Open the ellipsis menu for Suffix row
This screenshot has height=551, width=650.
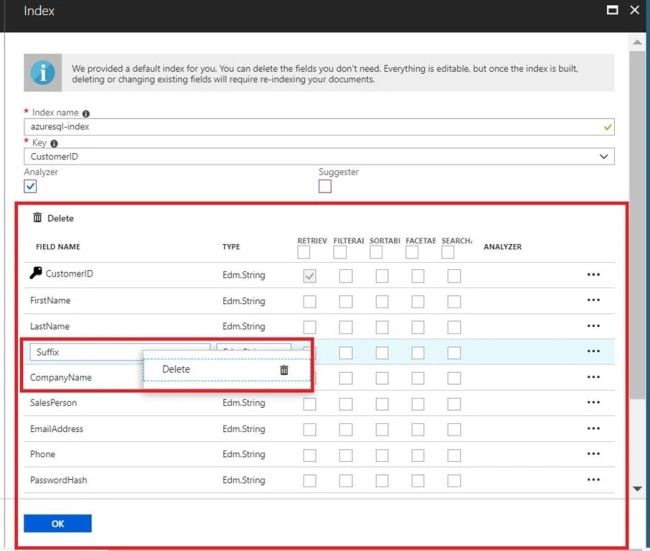593,351
